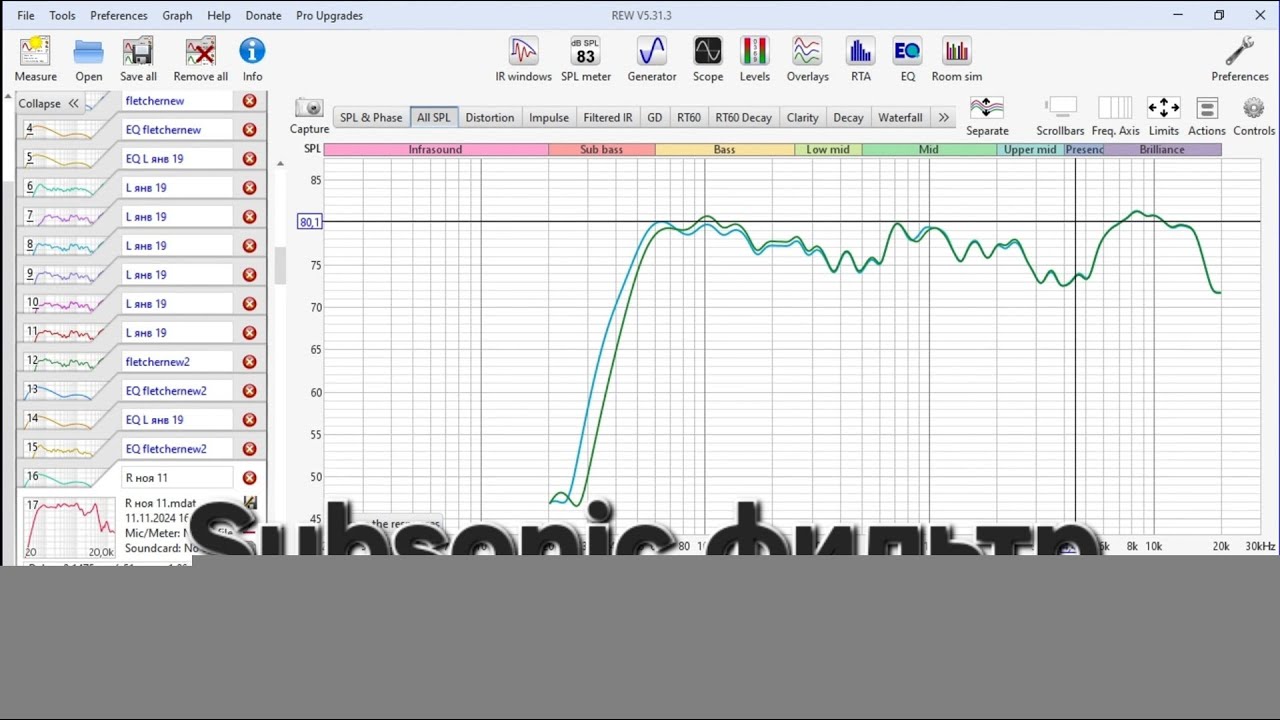This screenshot has width=1280, height=720.
Task: Edit name field of measurement 14 EQ L янв 19
Action: click(177, 420)
